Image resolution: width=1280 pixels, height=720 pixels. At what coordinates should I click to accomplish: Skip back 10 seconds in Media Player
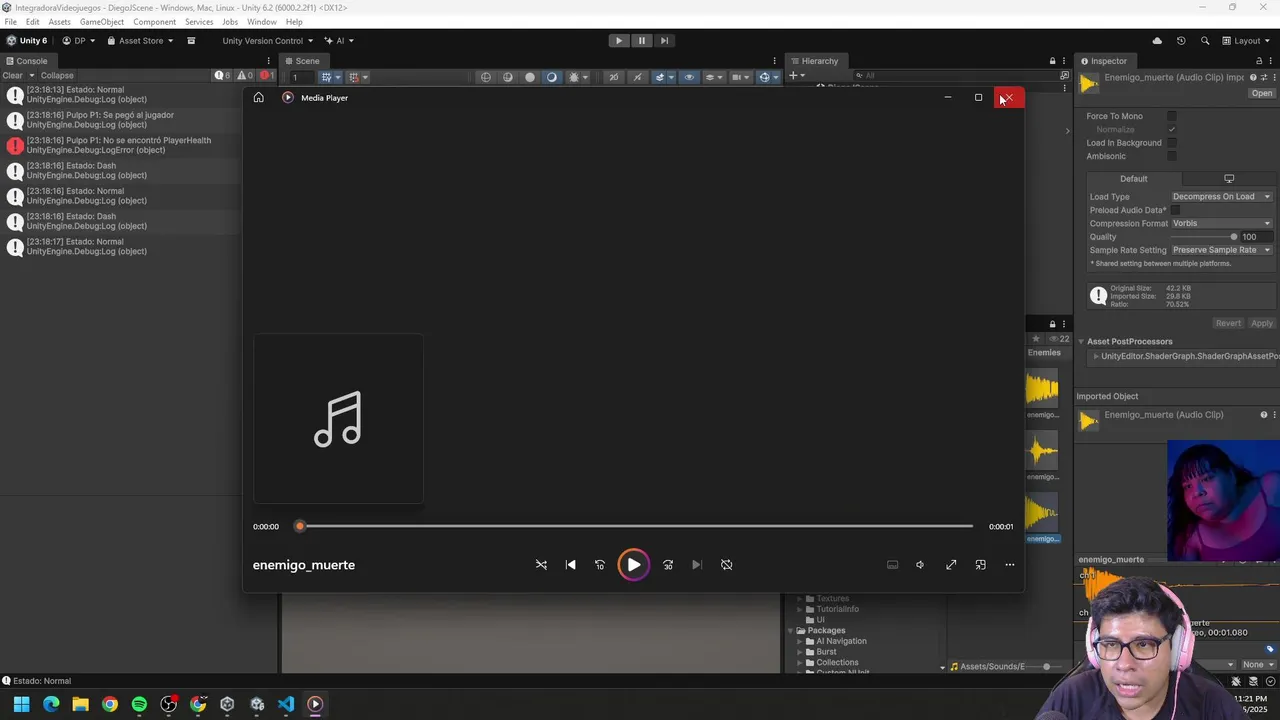tap(600, 565)
